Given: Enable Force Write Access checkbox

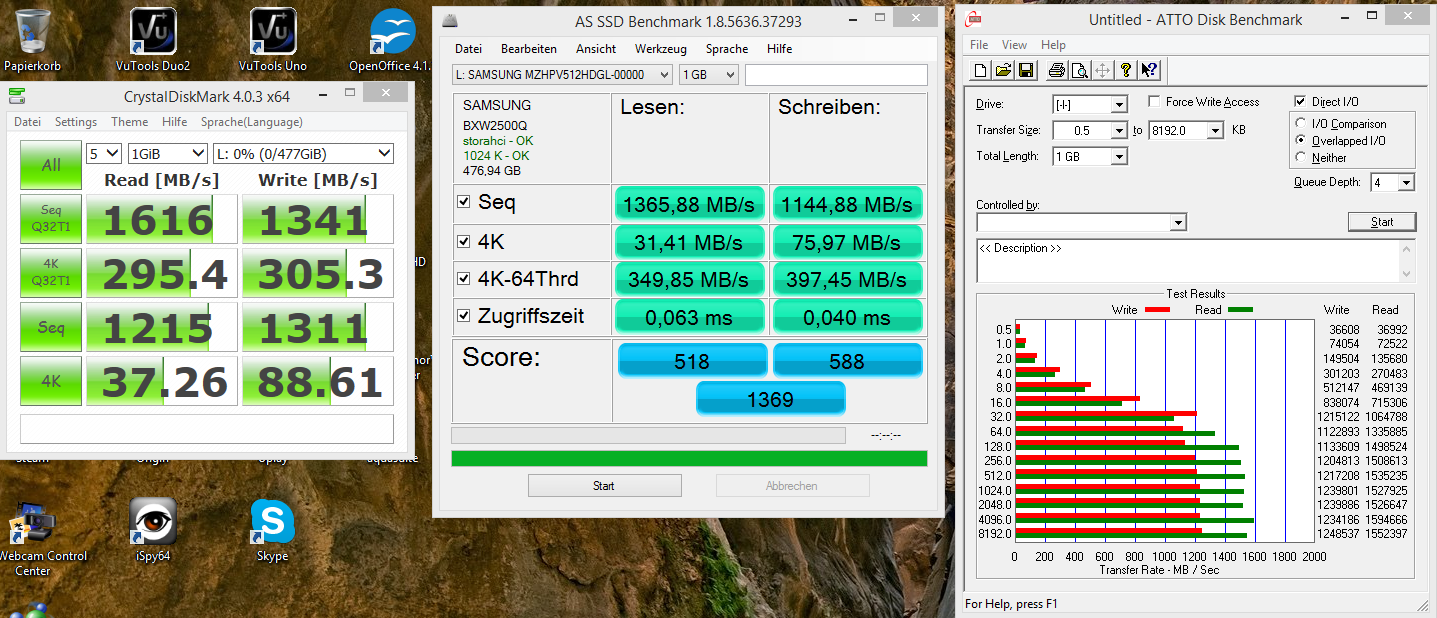Looking at the screenshot, I should coord(1155,102).
